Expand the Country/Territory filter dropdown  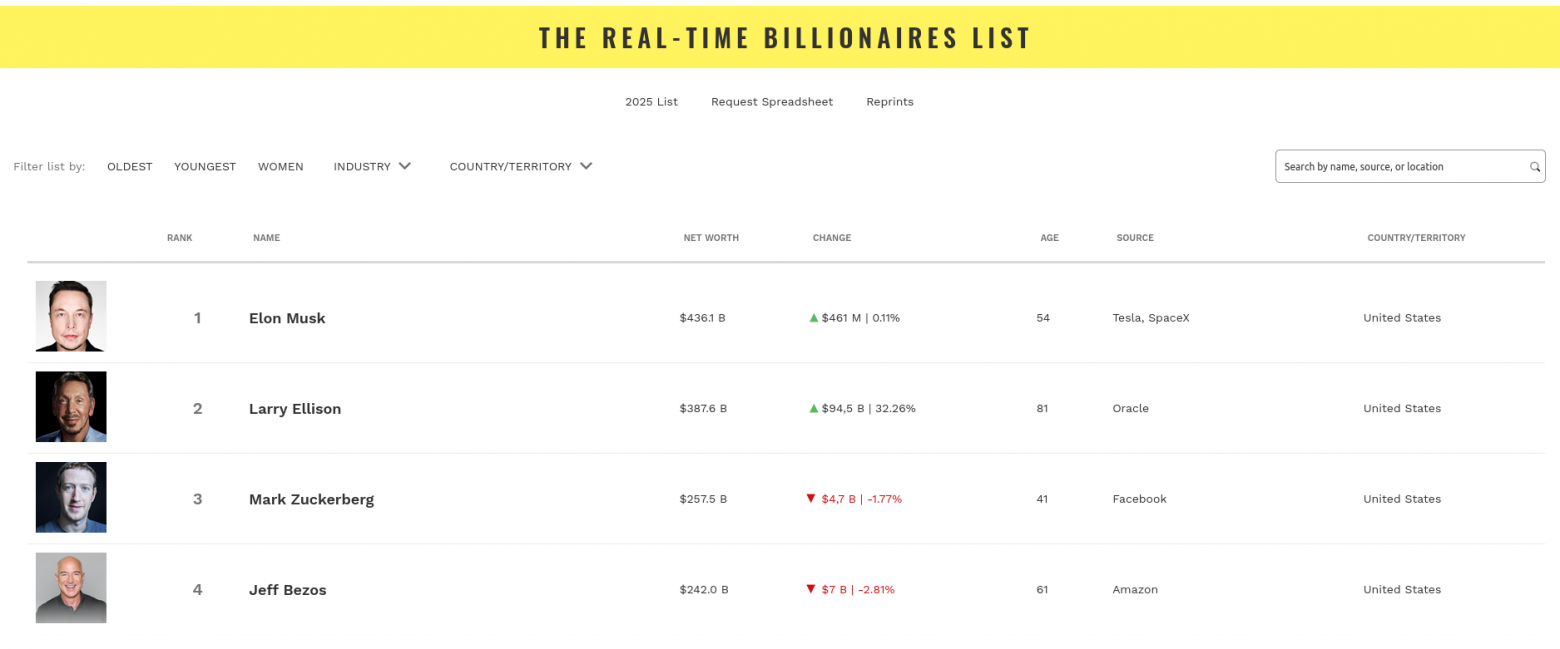tap(520, 166)
